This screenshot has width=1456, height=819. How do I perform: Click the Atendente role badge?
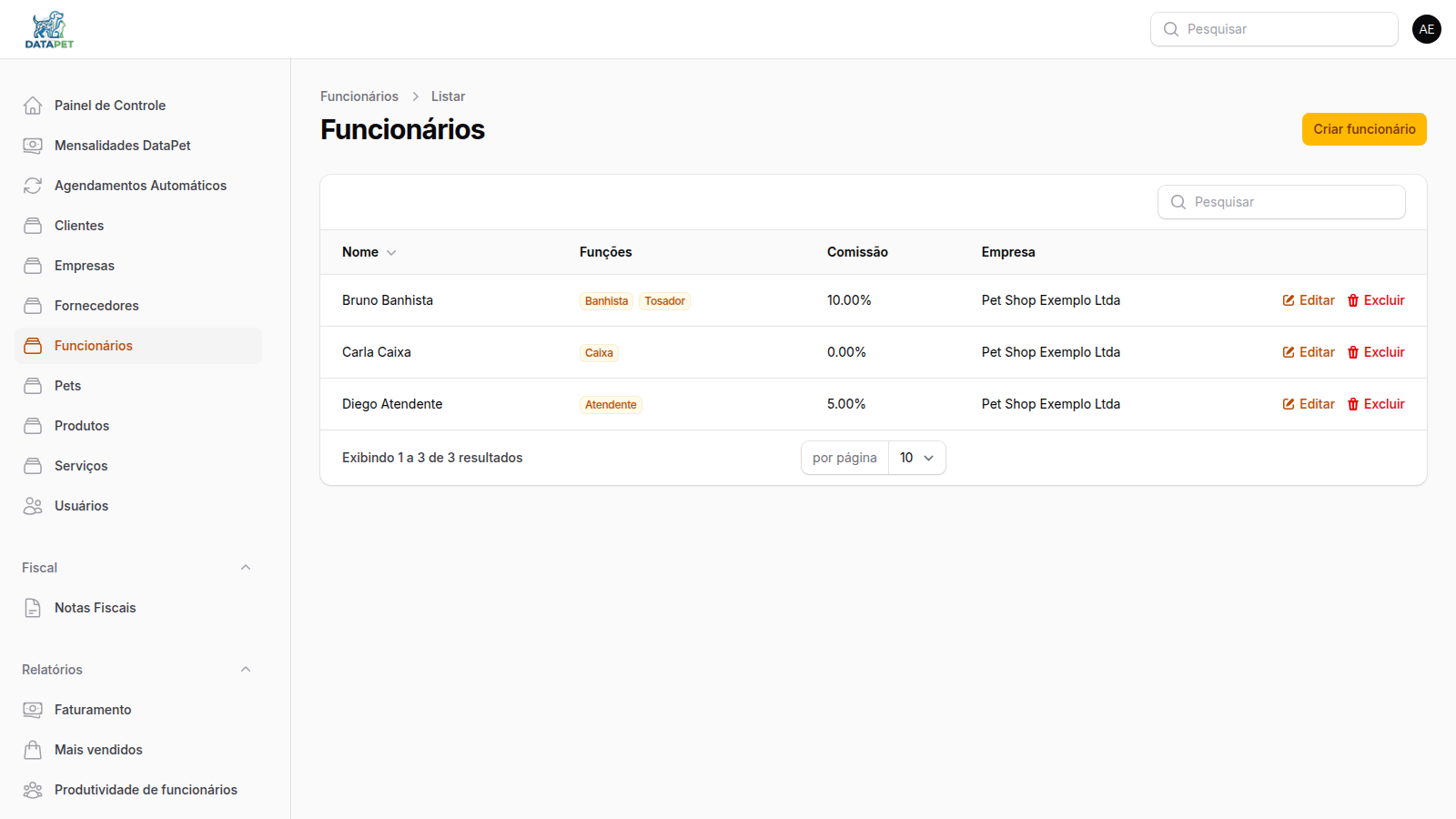pos(611,405)
